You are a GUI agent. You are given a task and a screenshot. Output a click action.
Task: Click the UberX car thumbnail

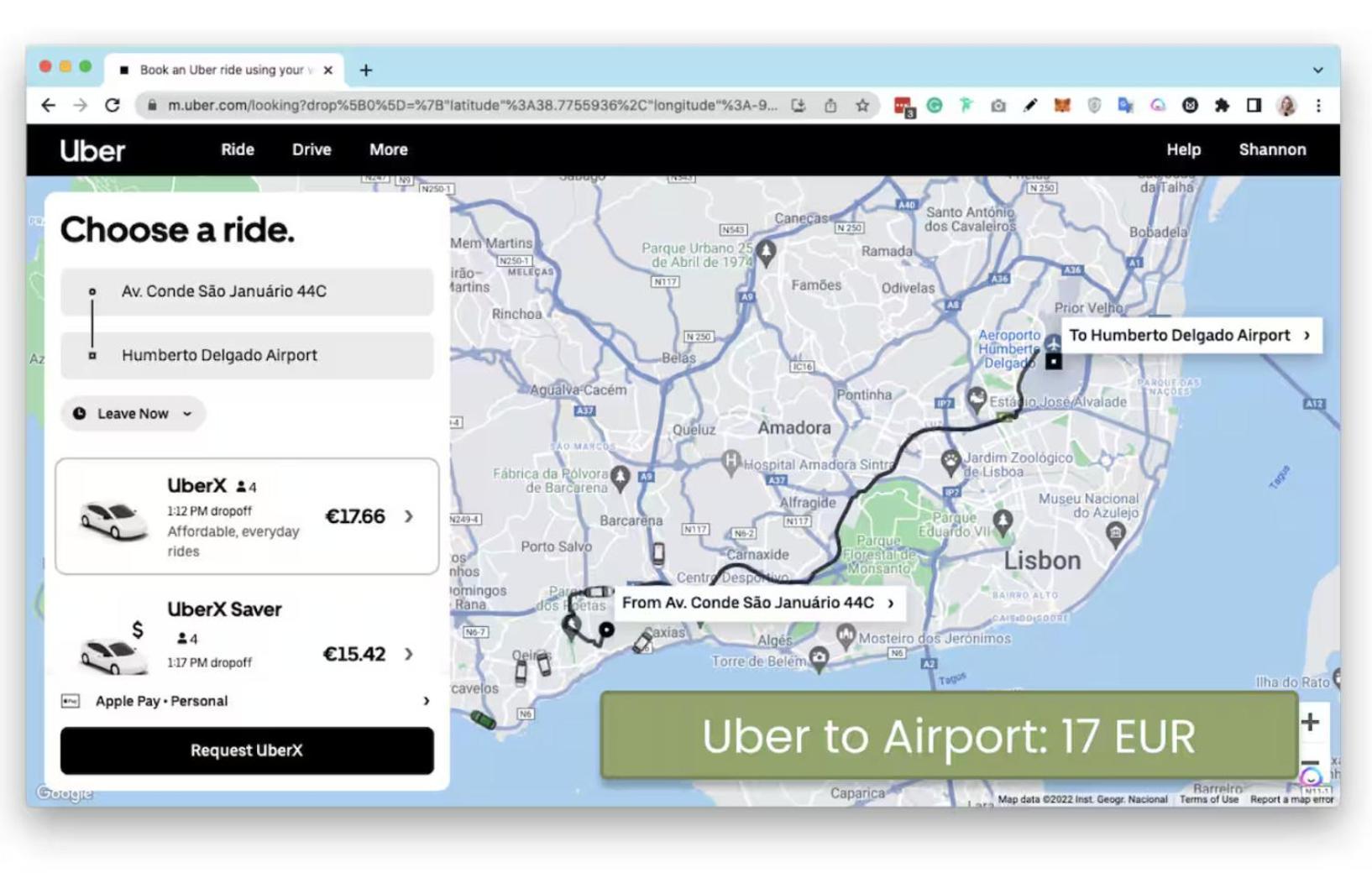coord(113,520)
